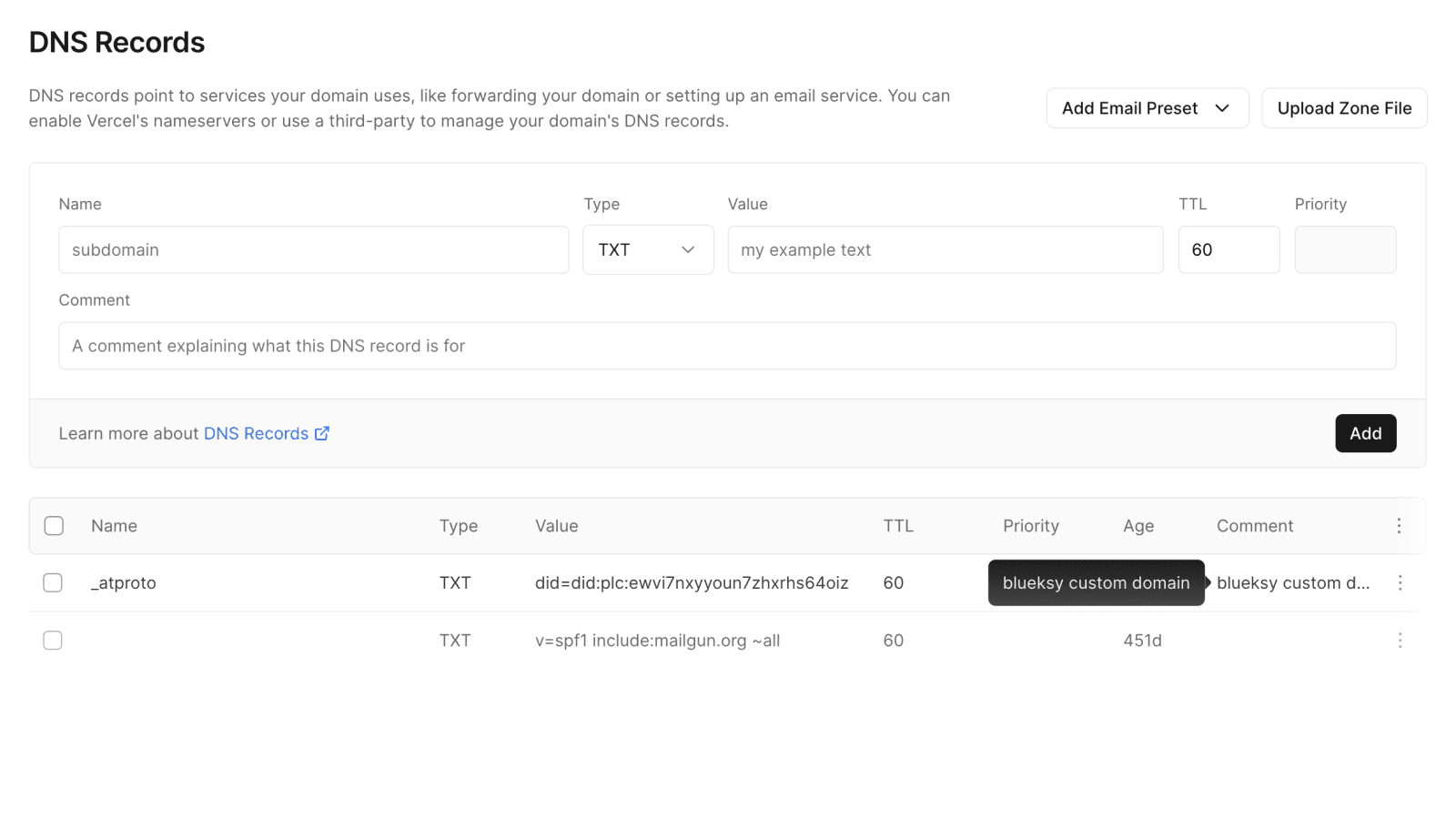The height and width of the screenshot is (819, 1456).
Task: Open the _atproto record options menu
Action: pyautogui.click(x=1400, y=582)
